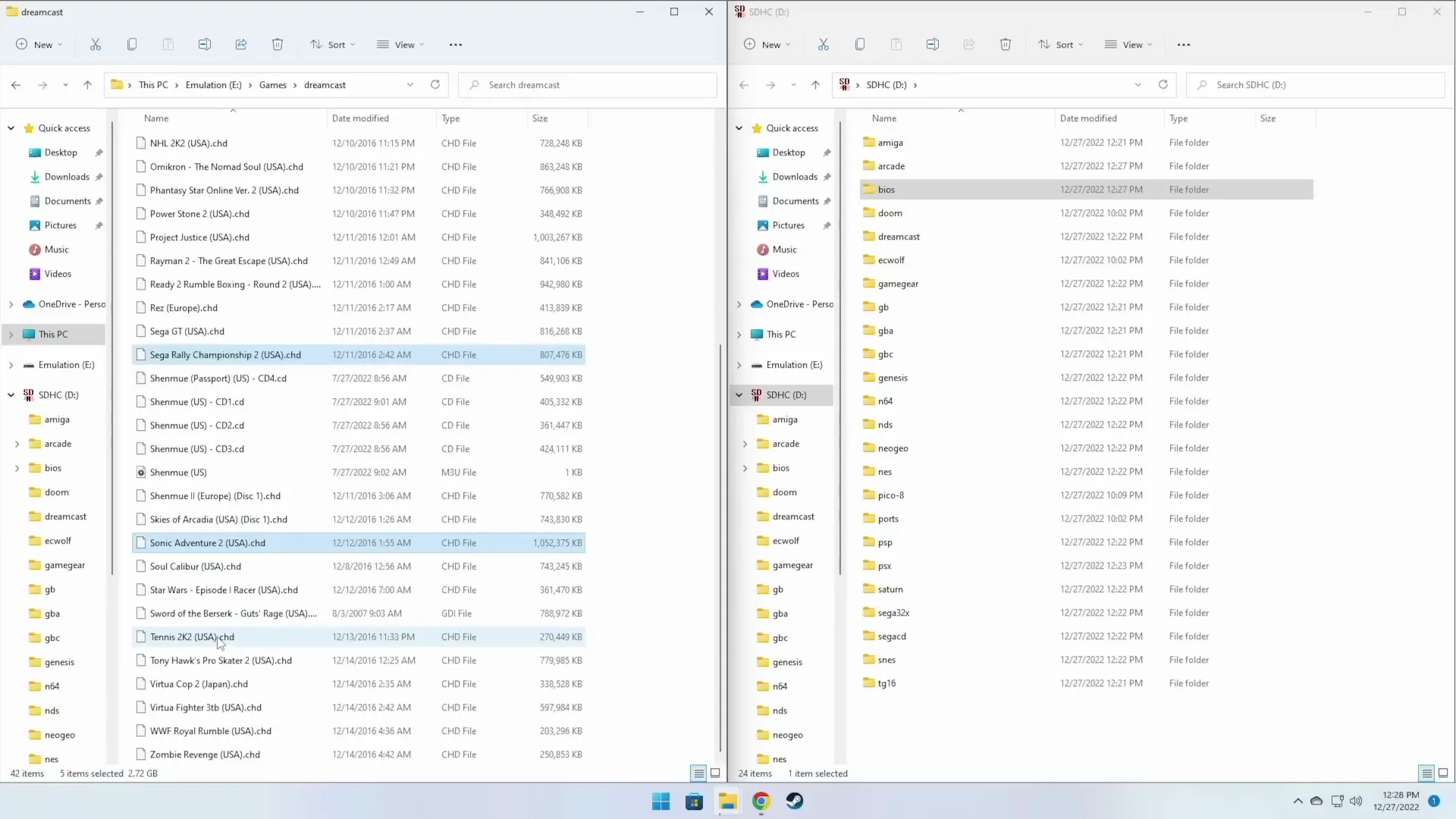1456x819 pixels.
Task: Select Soul Calibur (USA).chd file
Action: pos(359,566)
